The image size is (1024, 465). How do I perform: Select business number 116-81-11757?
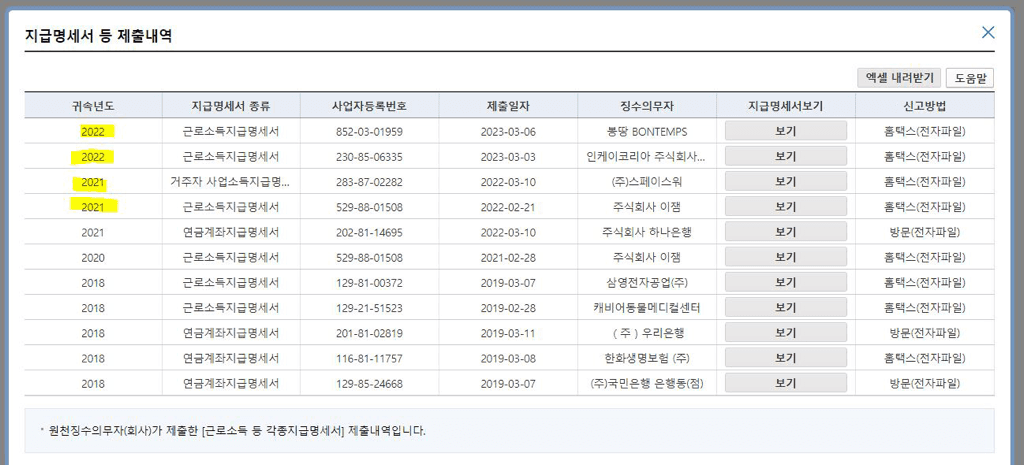(370, 358)
